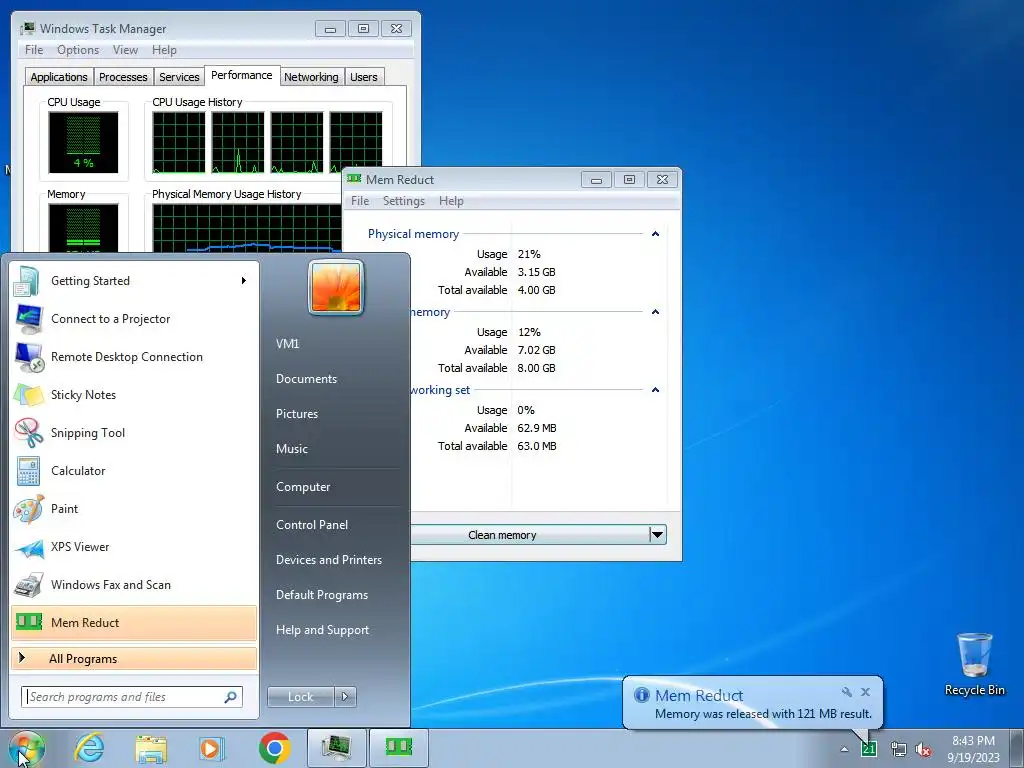Collapse the working set section chevron

(655, 390)
